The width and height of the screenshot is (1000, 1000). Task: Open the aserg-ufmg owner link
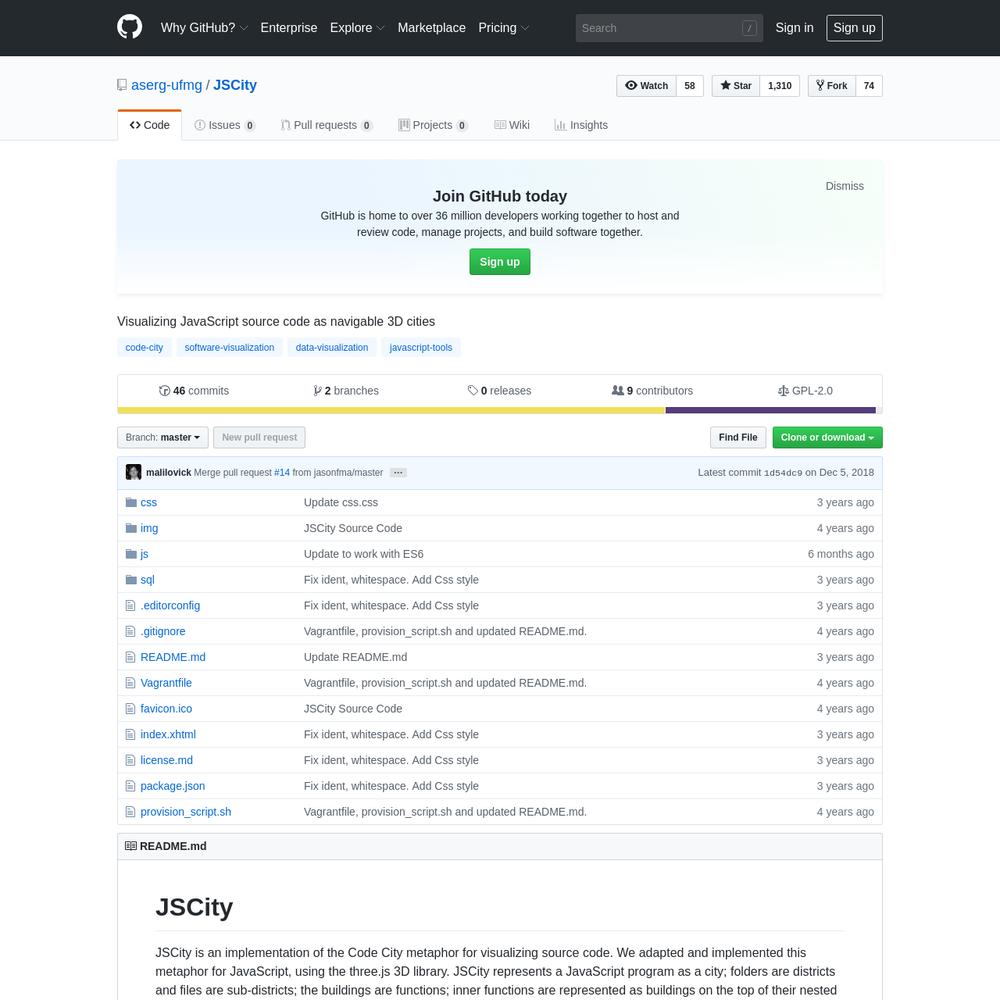tap(166, 85)
